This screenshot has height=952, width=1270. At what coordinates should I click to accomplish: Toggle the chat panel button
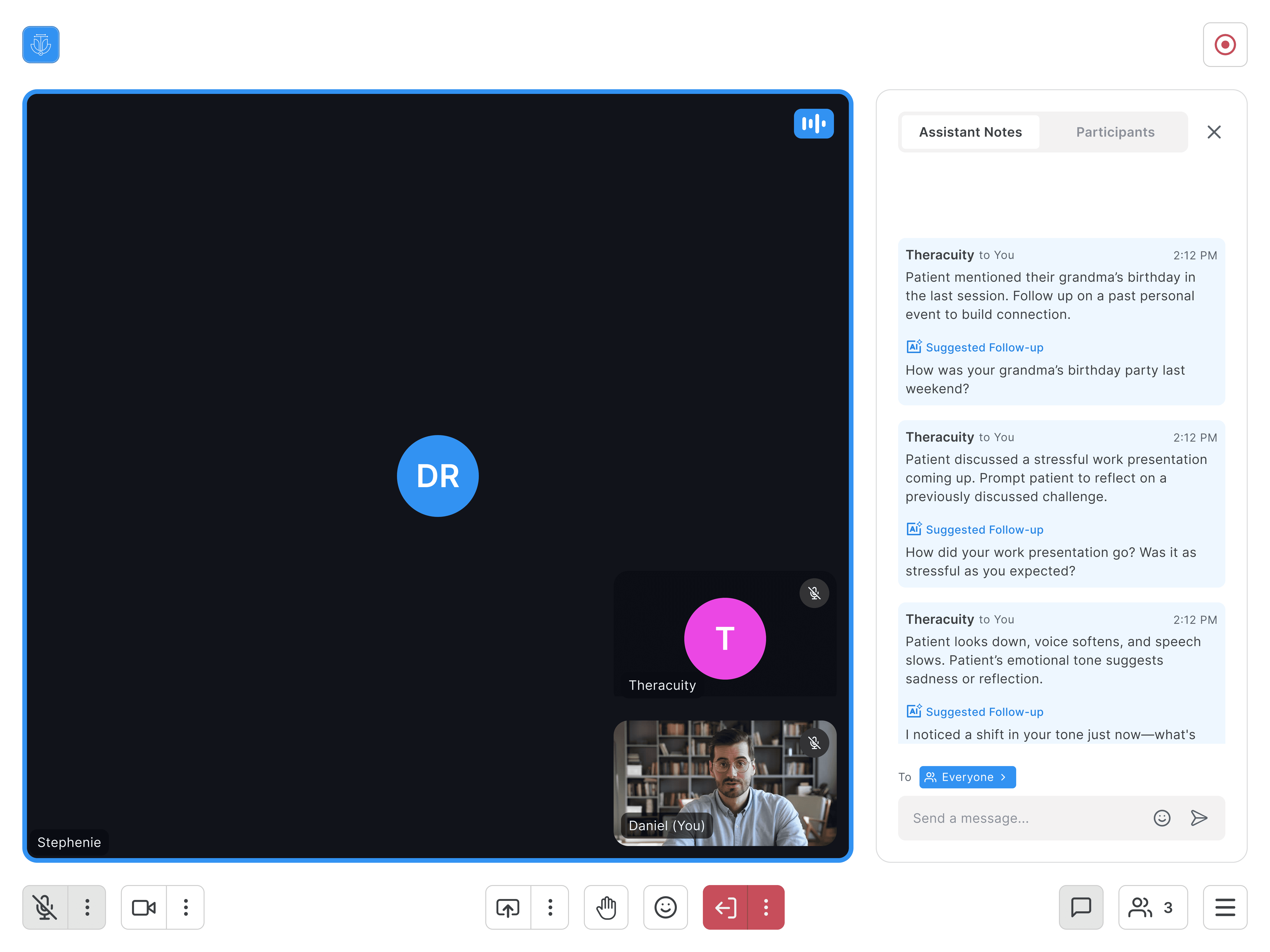point(1081,907)
